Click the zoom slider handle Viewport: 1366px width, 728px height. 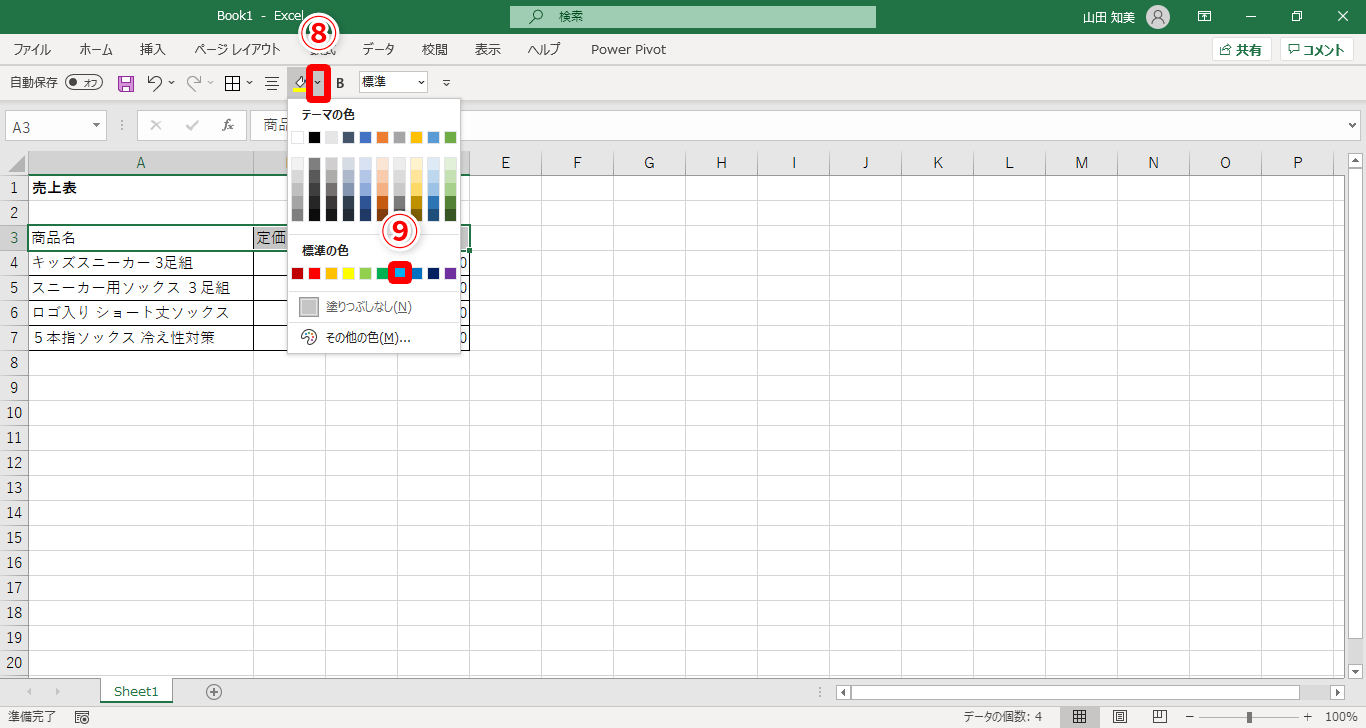pyautogui.click(x=1249, y=717)
